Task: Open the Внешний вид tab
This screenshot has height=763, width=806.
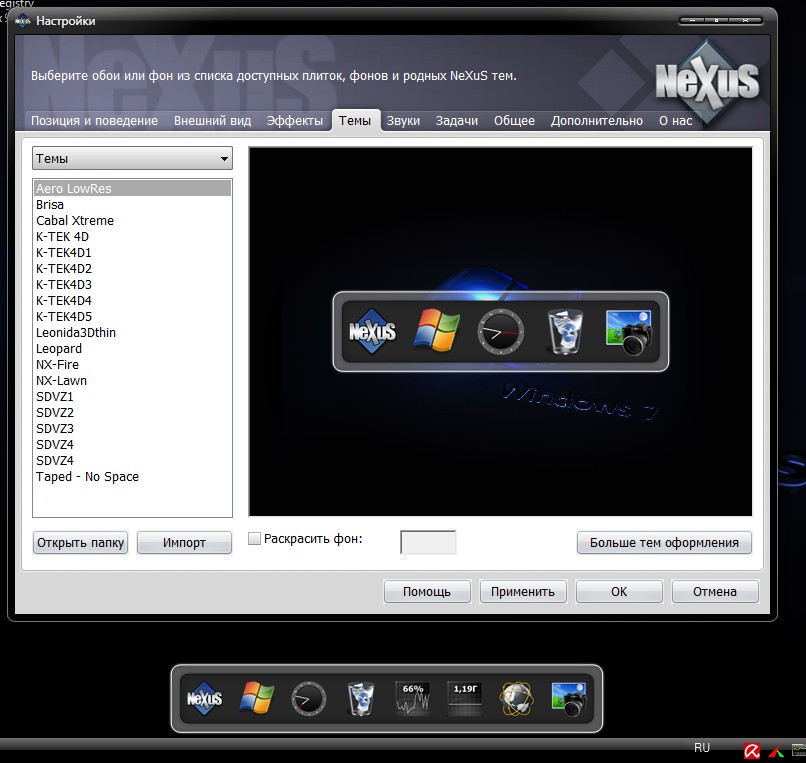Action: pos(212,121)
